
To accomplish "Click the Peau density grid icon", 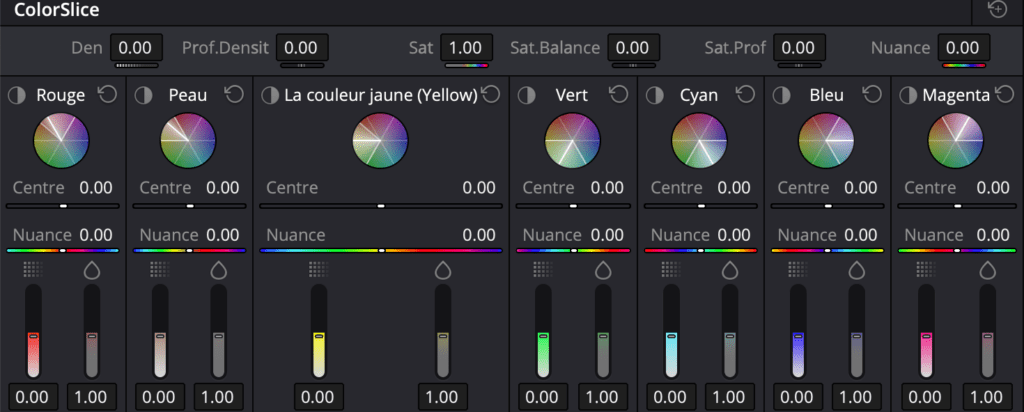I will point(159,269).
